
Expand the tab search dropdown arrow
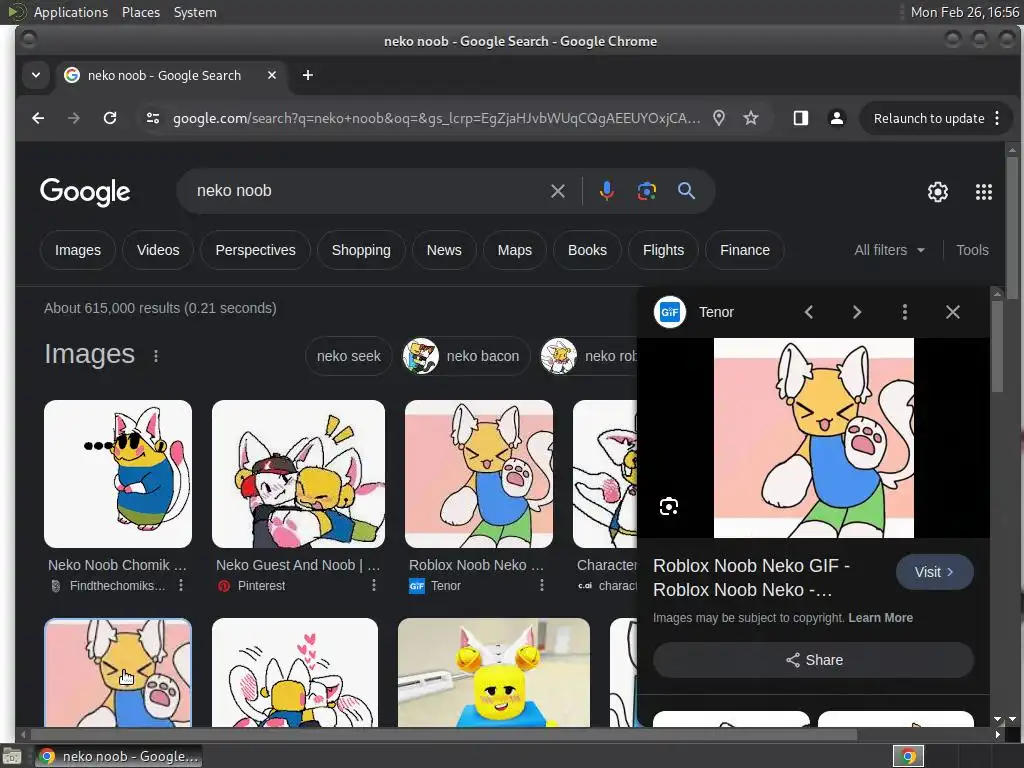36,75
